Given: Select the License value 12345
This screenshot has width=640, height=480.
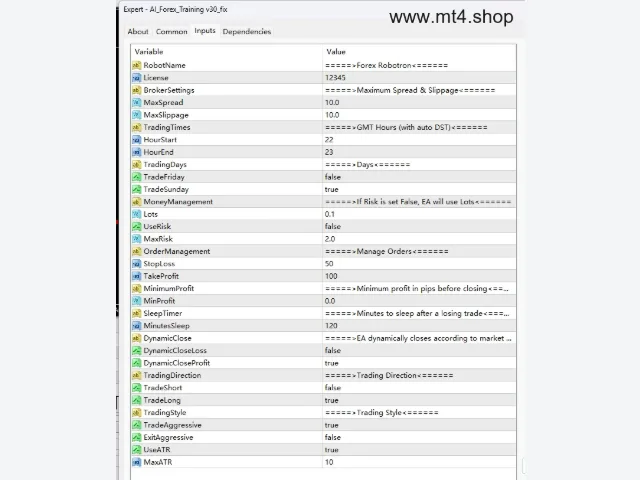Looking at the screenshot, I should point(335,78).
